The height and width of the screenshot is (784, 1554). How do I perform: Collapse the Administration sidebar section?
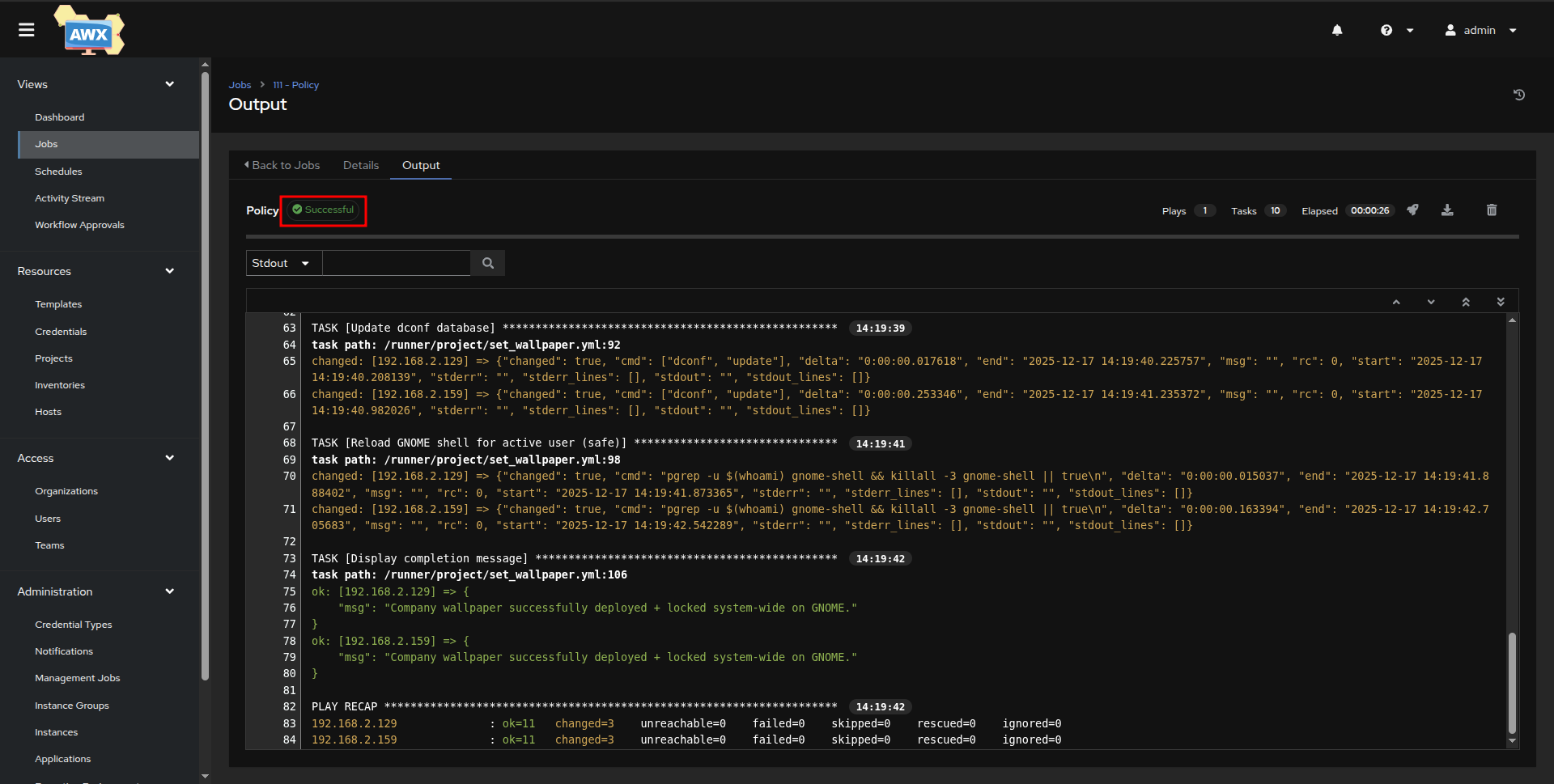point(169,591)
